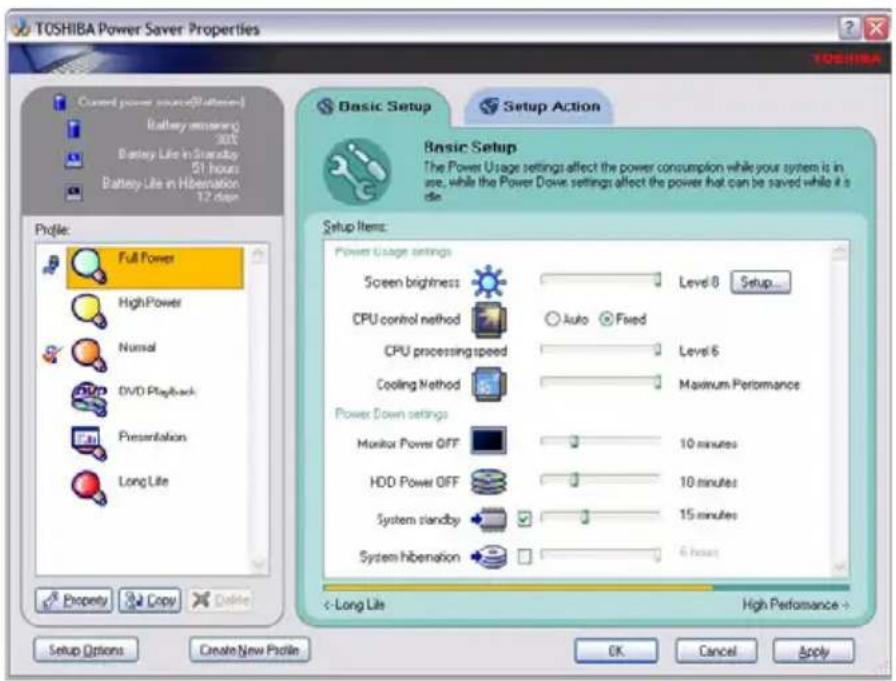Click the 'Presentation' profile label
896x681 pixels.
tap(152, 437)
